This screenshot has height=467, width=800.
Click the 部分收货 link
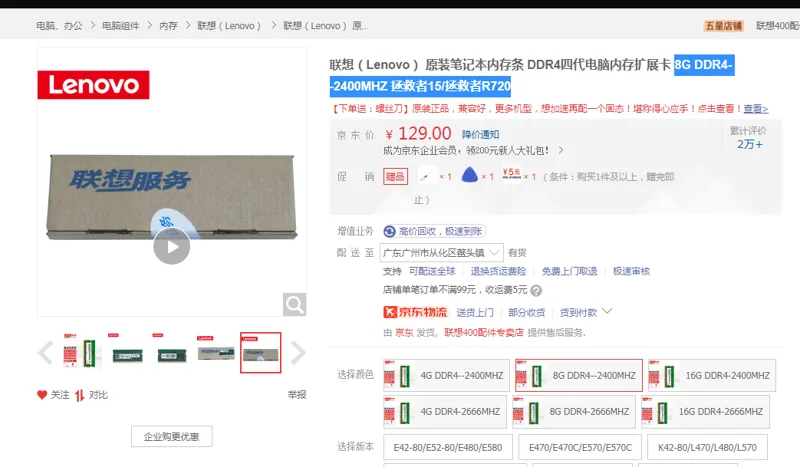[x=527, y=312]
